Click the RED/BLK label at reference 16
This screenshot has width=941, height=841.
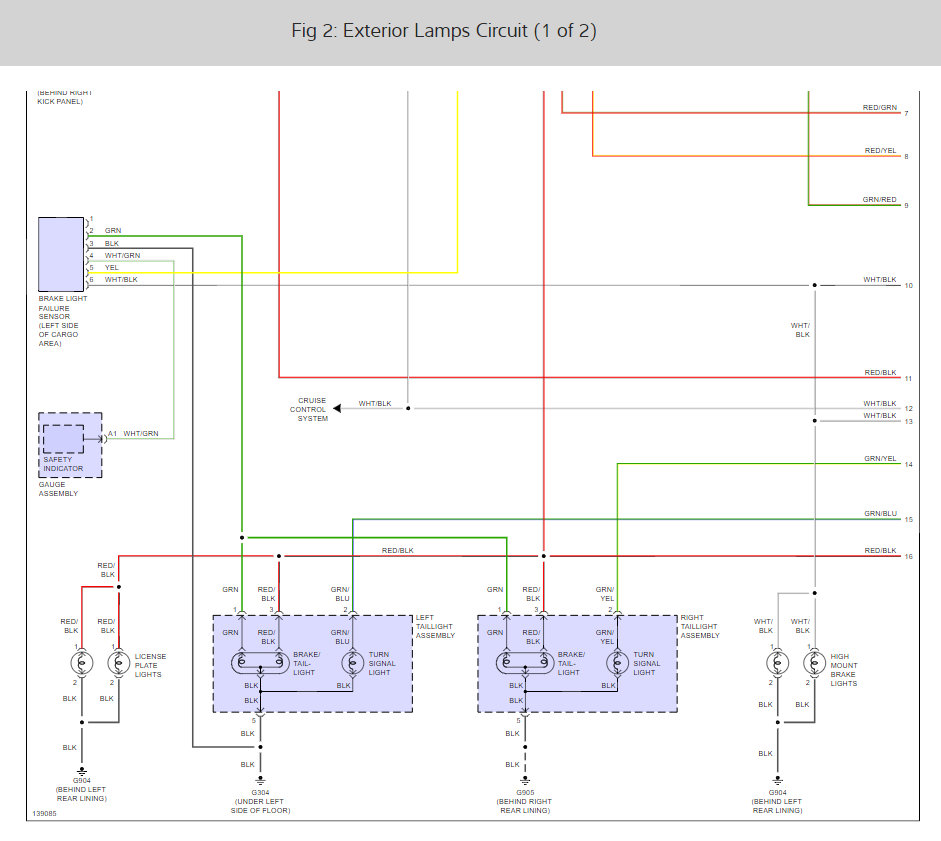click(880, 550)
